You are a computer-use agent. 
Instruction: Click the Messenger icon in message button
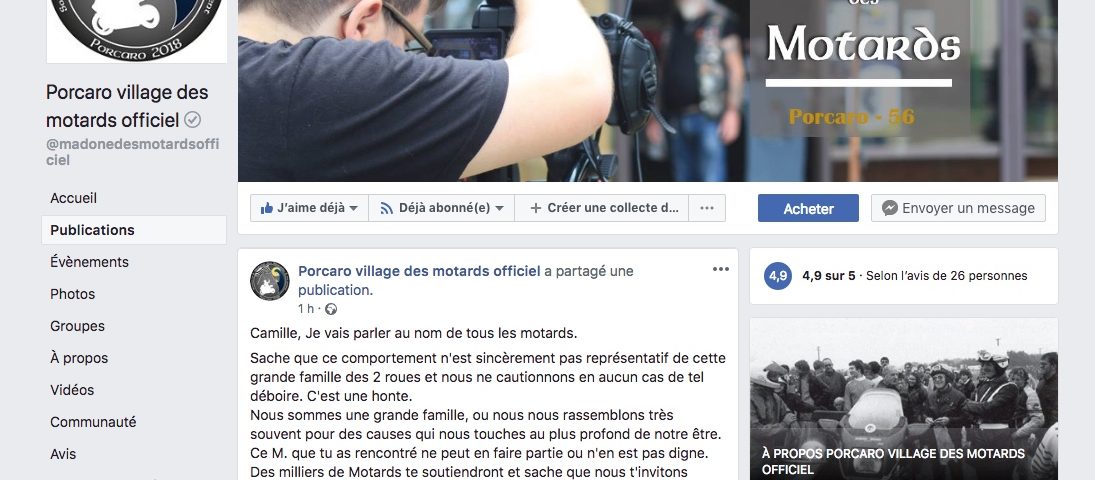click(890, 208)
